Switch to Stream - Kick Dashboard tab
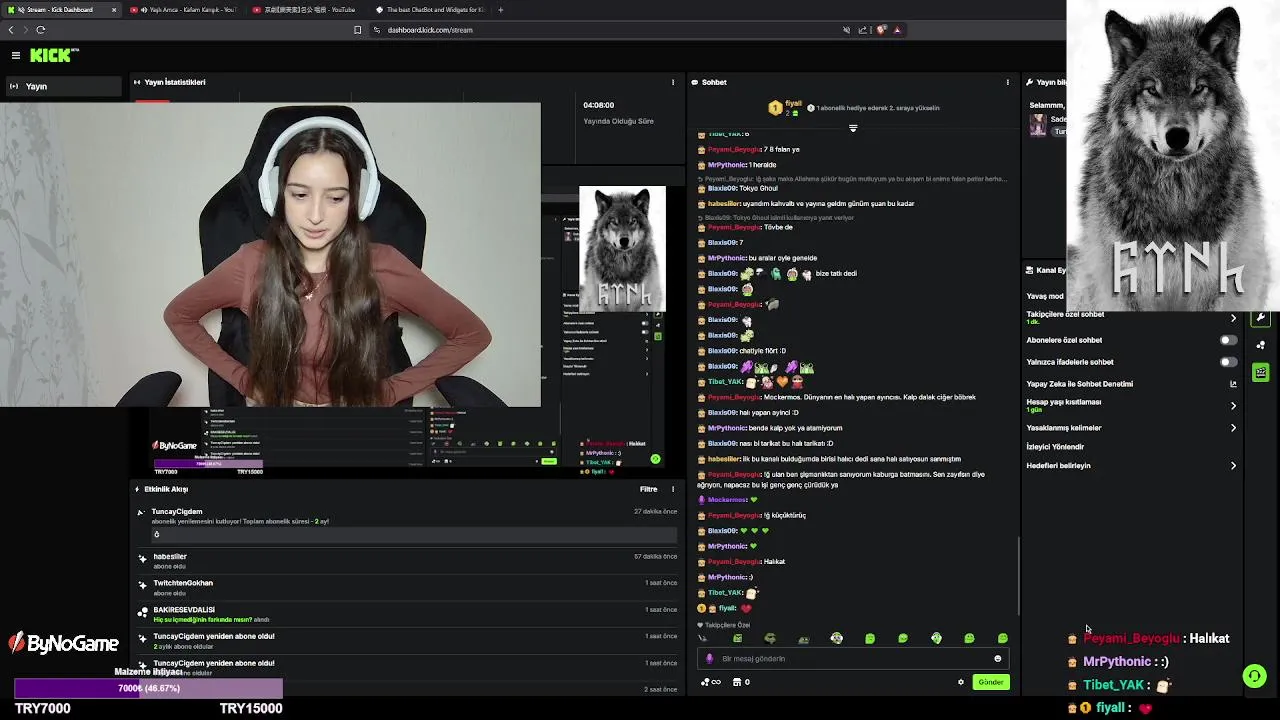1280x720 pixels. tap(62, 10)
